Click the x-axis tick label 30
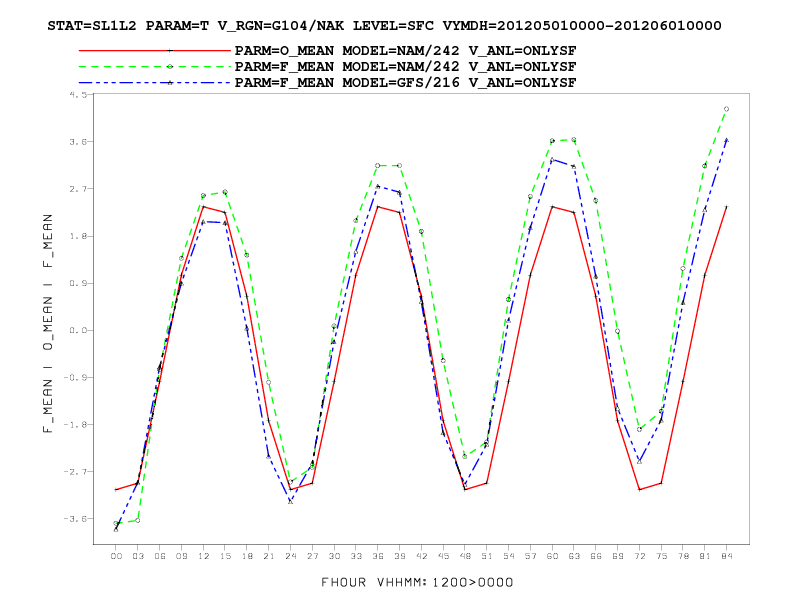792x612 pixels. [334, 556]
